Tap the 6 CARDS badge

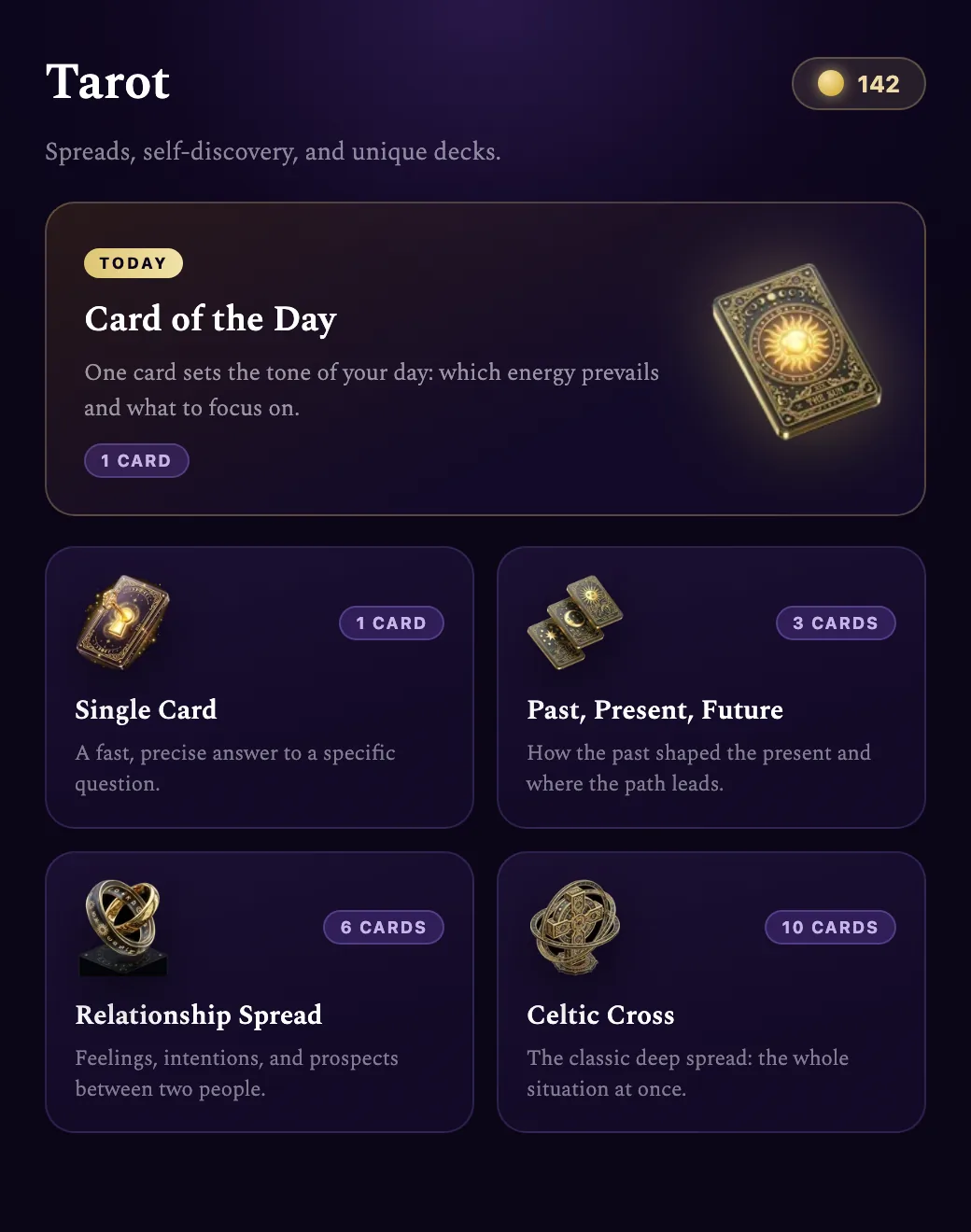pos(384,927)
